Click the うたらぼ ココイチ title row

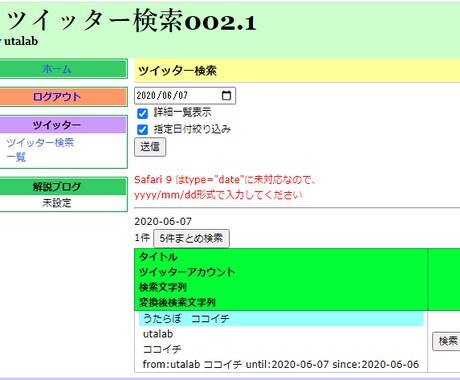[x=281, y=319]
